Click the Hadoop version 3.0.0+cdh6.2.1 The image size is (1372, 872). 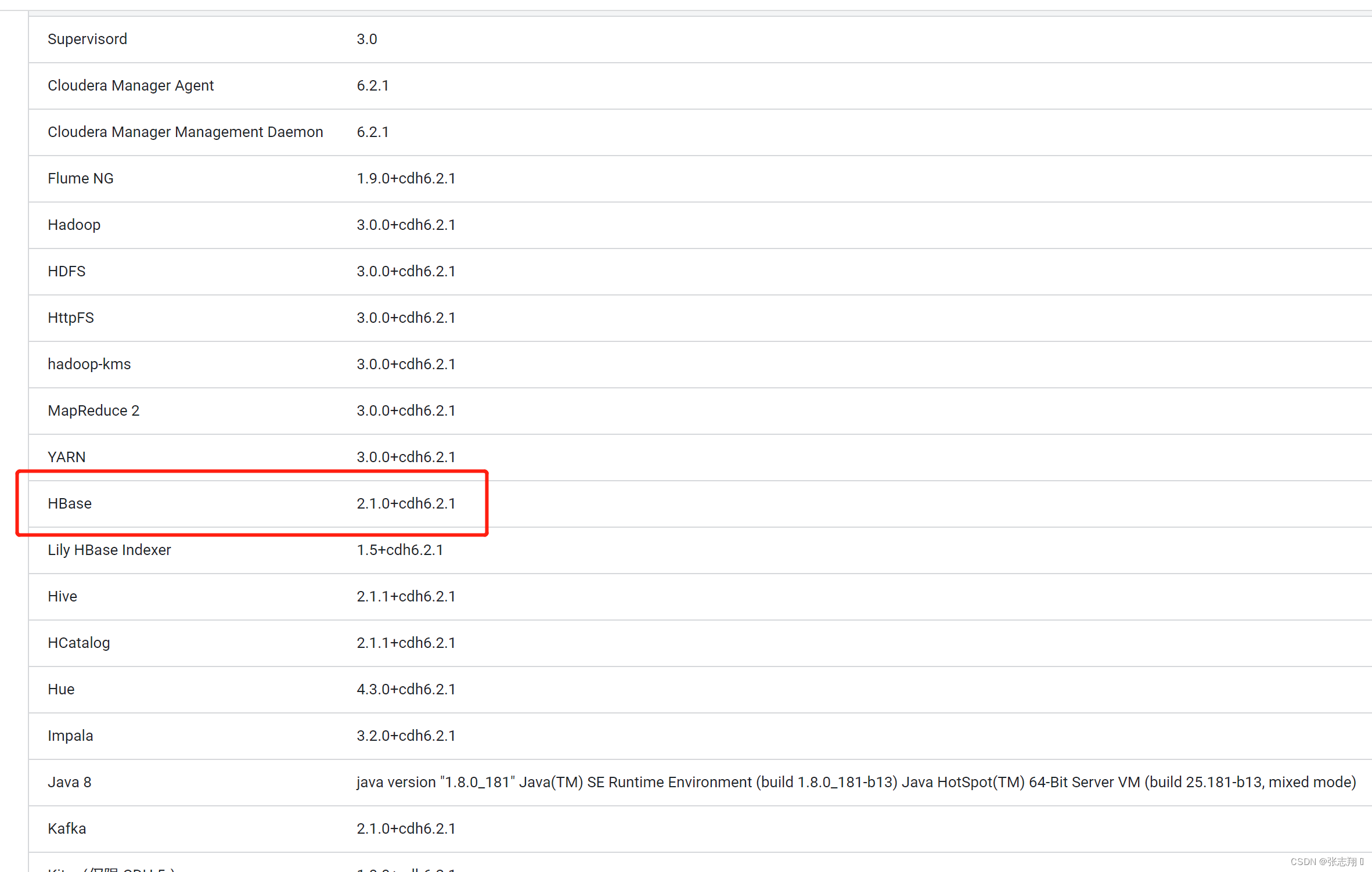click(406, 225)
